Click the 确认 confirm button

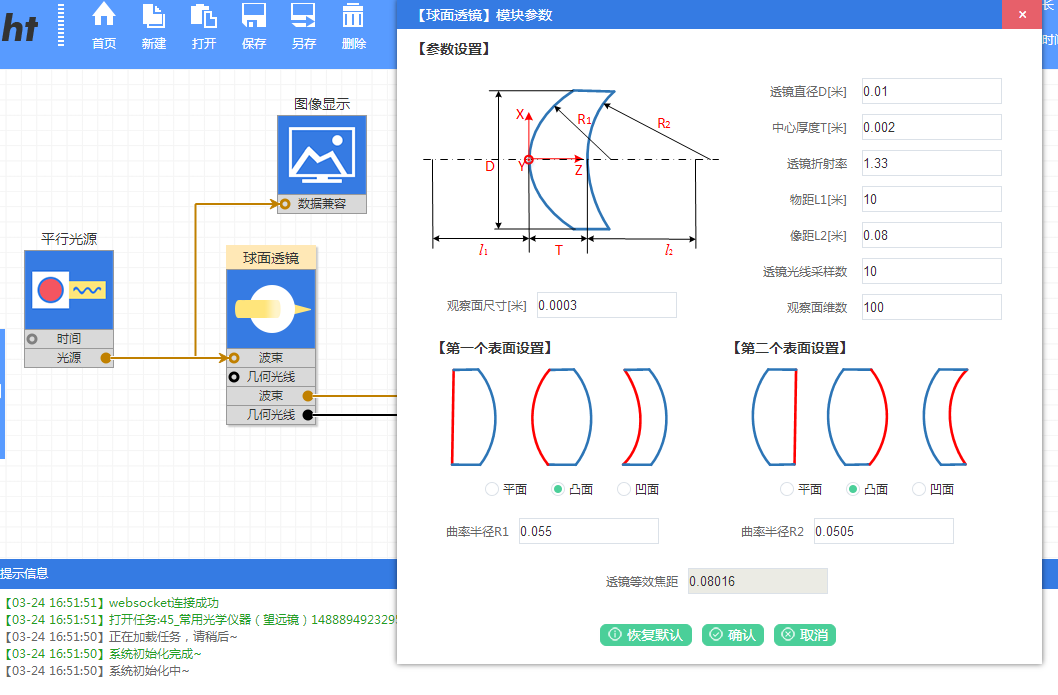(733, 635)
